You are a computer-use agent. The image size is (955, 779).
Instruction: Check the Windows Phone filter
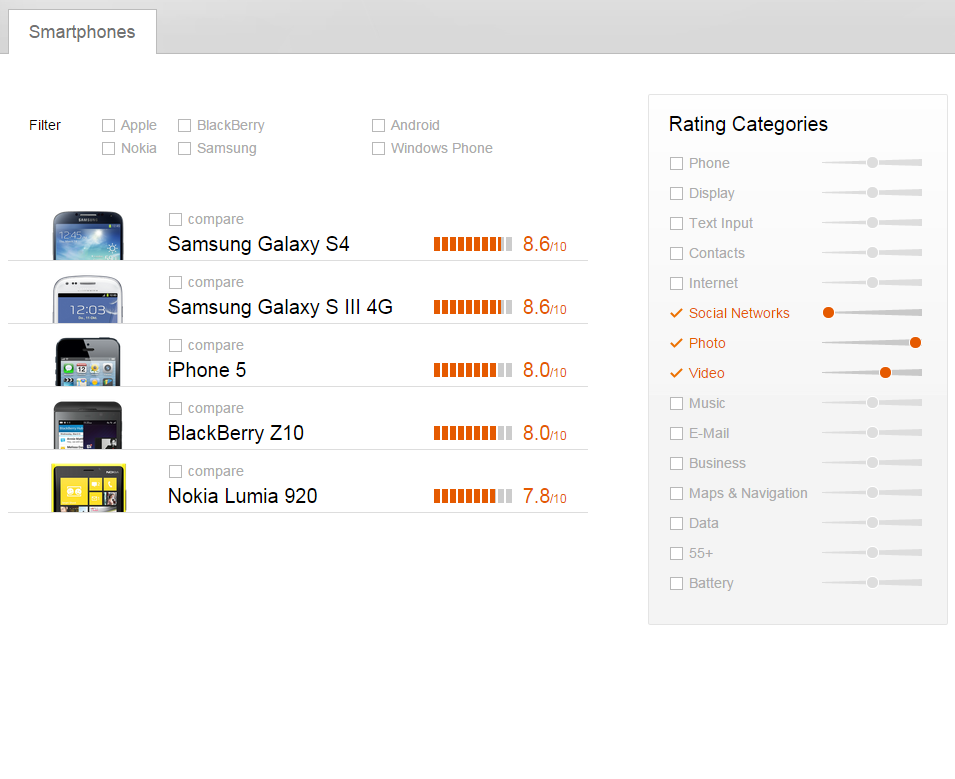pos(379,149)
